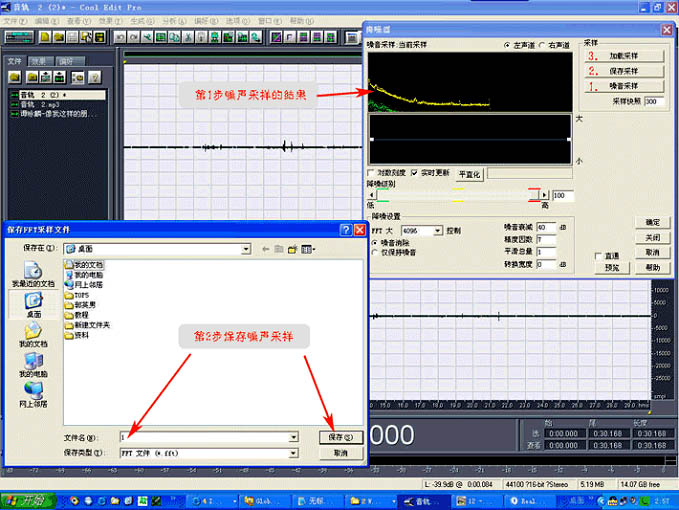Open 我的电脑 place in left sidebar
This screenshot has height=510, width=679.
coord(33,364)
